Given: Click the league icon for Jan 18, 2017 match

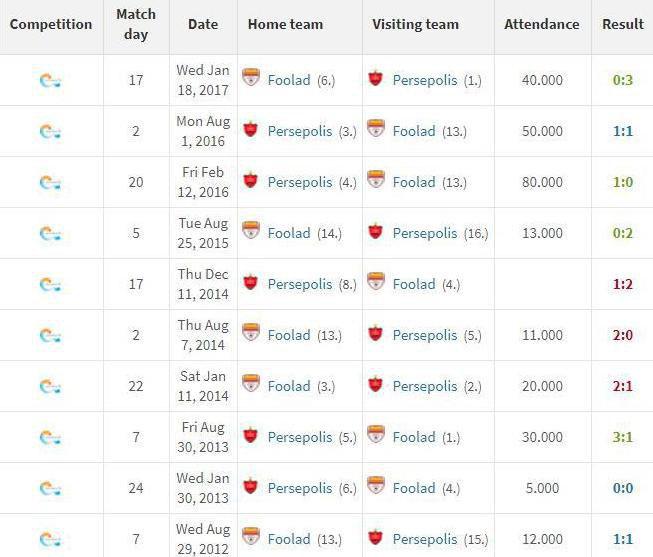Looking at the screenshot, I should [50, 80].
